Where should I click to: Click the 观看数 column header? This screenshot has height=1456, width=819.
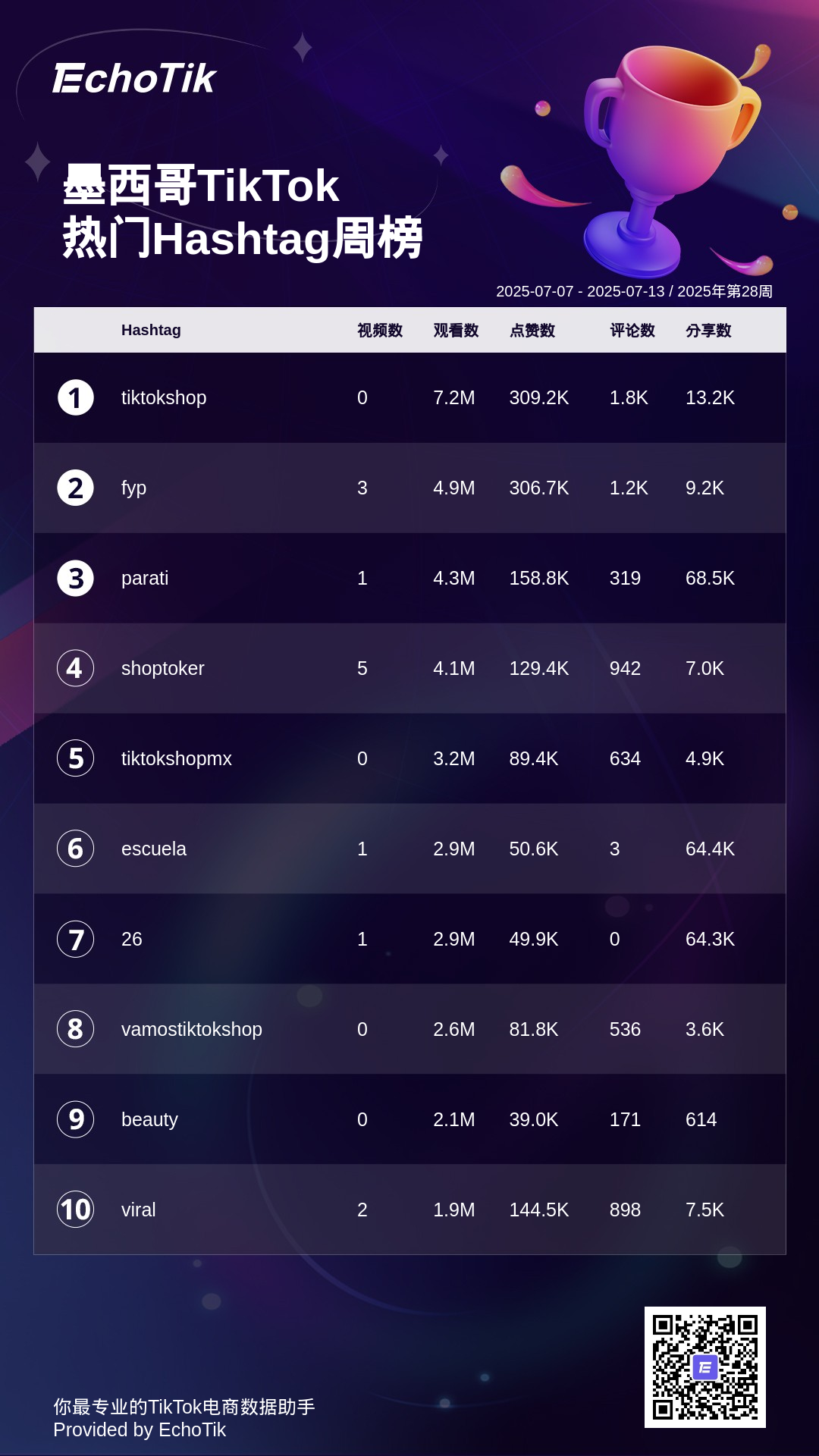456,331
